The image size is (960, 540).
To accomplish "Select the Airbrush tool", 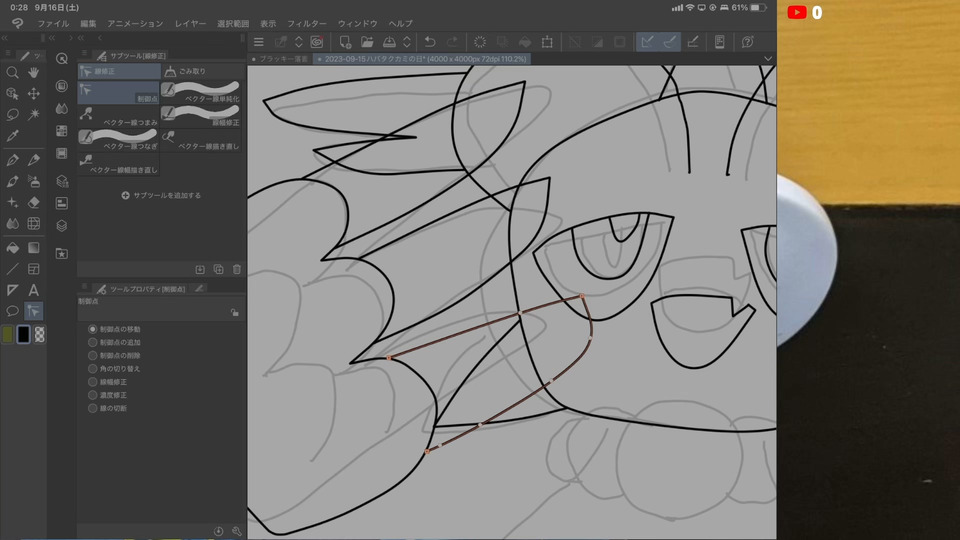I will (x=34, y=181).
